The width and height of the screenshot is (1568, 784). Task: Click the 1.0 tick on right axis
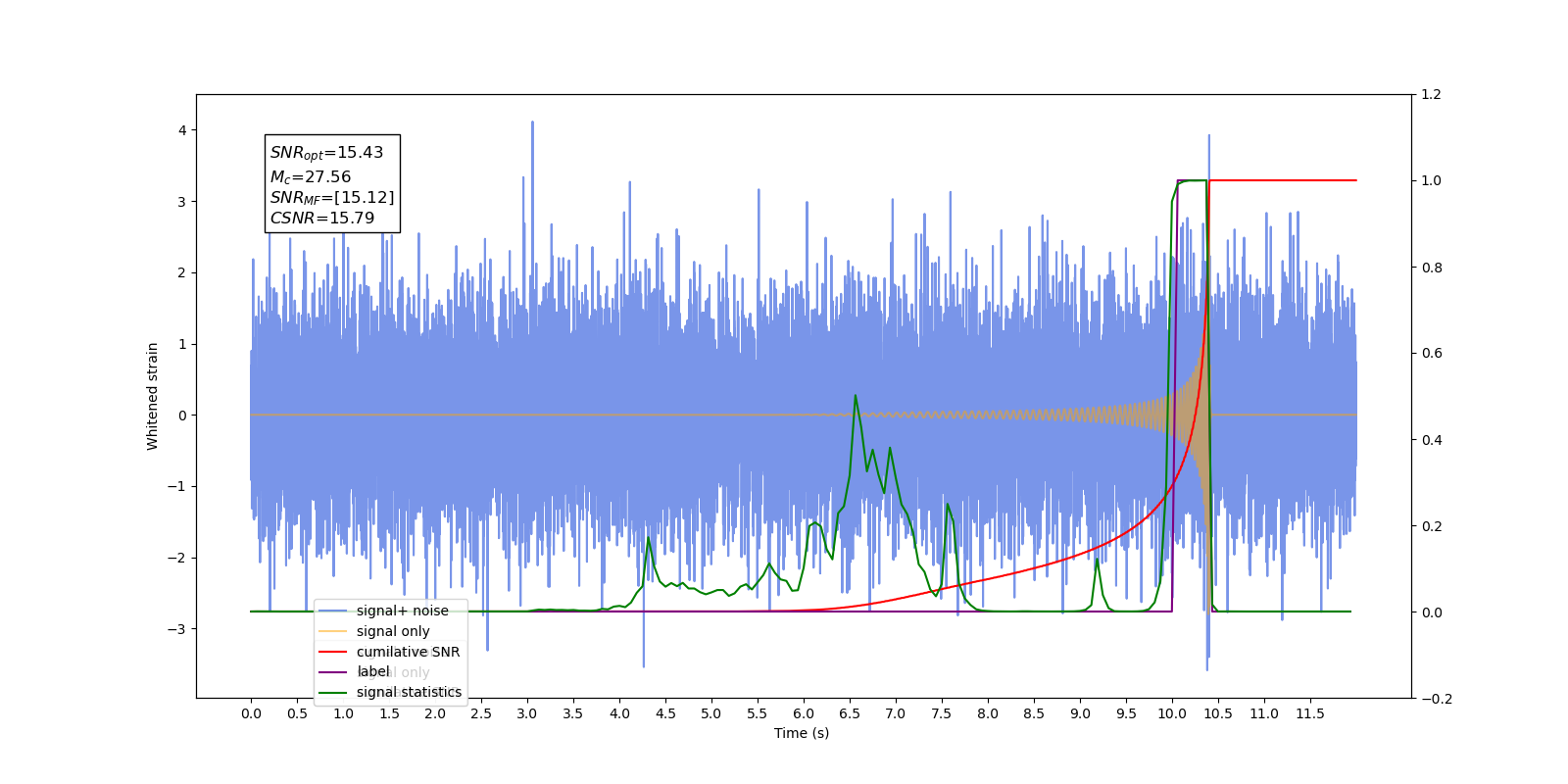pyautogui.click(x=1431, y=181)
